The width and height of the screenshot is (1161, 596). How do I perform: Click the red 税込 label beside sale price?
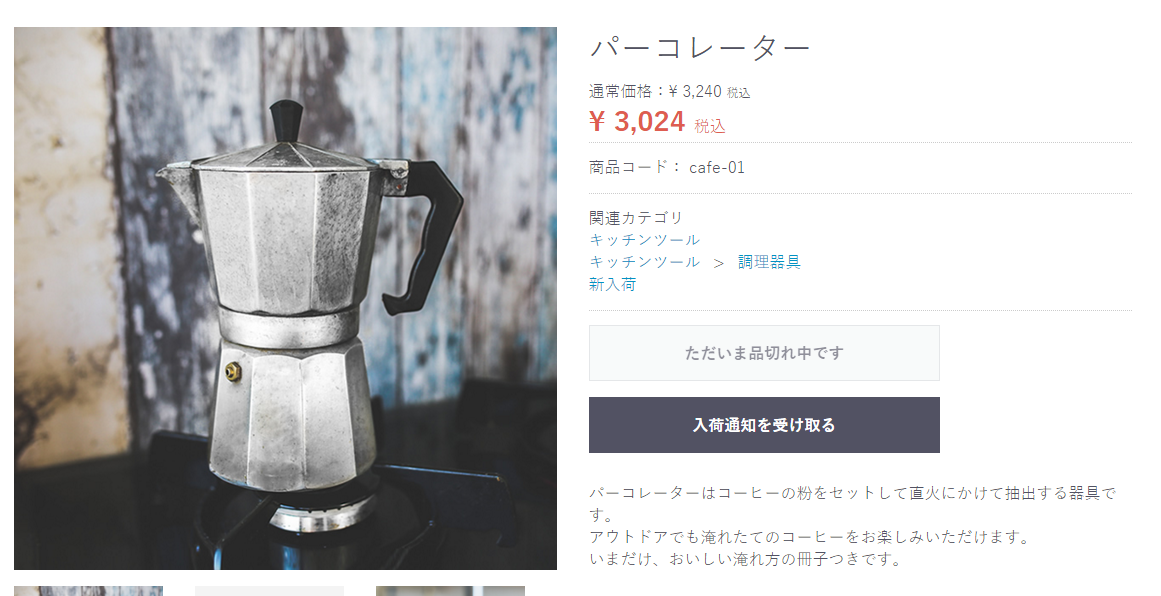[x=709, y=126]
